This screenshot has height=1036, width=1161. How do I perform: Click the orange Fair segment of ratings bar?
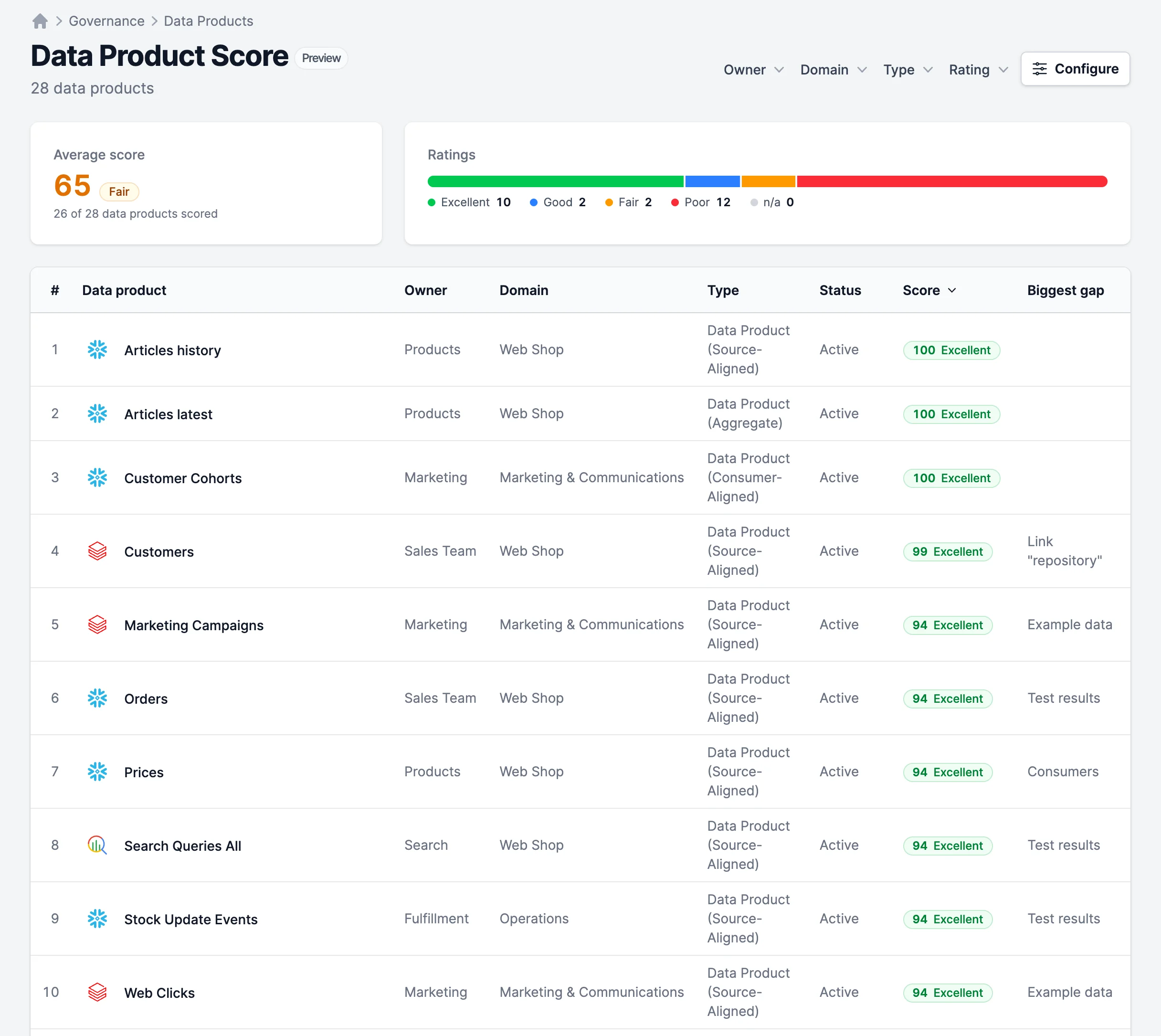(x=768, y=181)
